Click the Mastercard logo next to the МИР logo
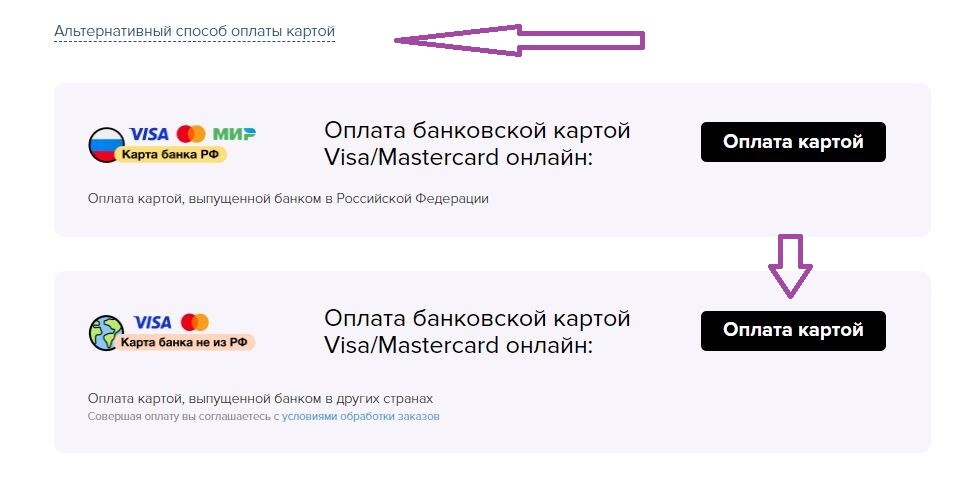The width and height of the screenshot is (977, 496). pyautogui.click(x=191, y=133)
